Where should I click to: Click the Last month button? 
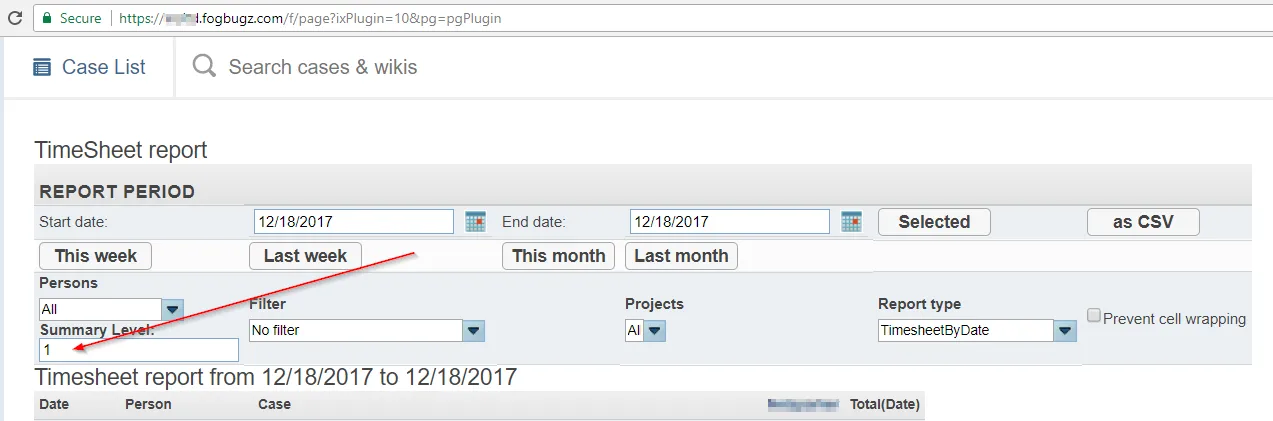click(681, 256)
